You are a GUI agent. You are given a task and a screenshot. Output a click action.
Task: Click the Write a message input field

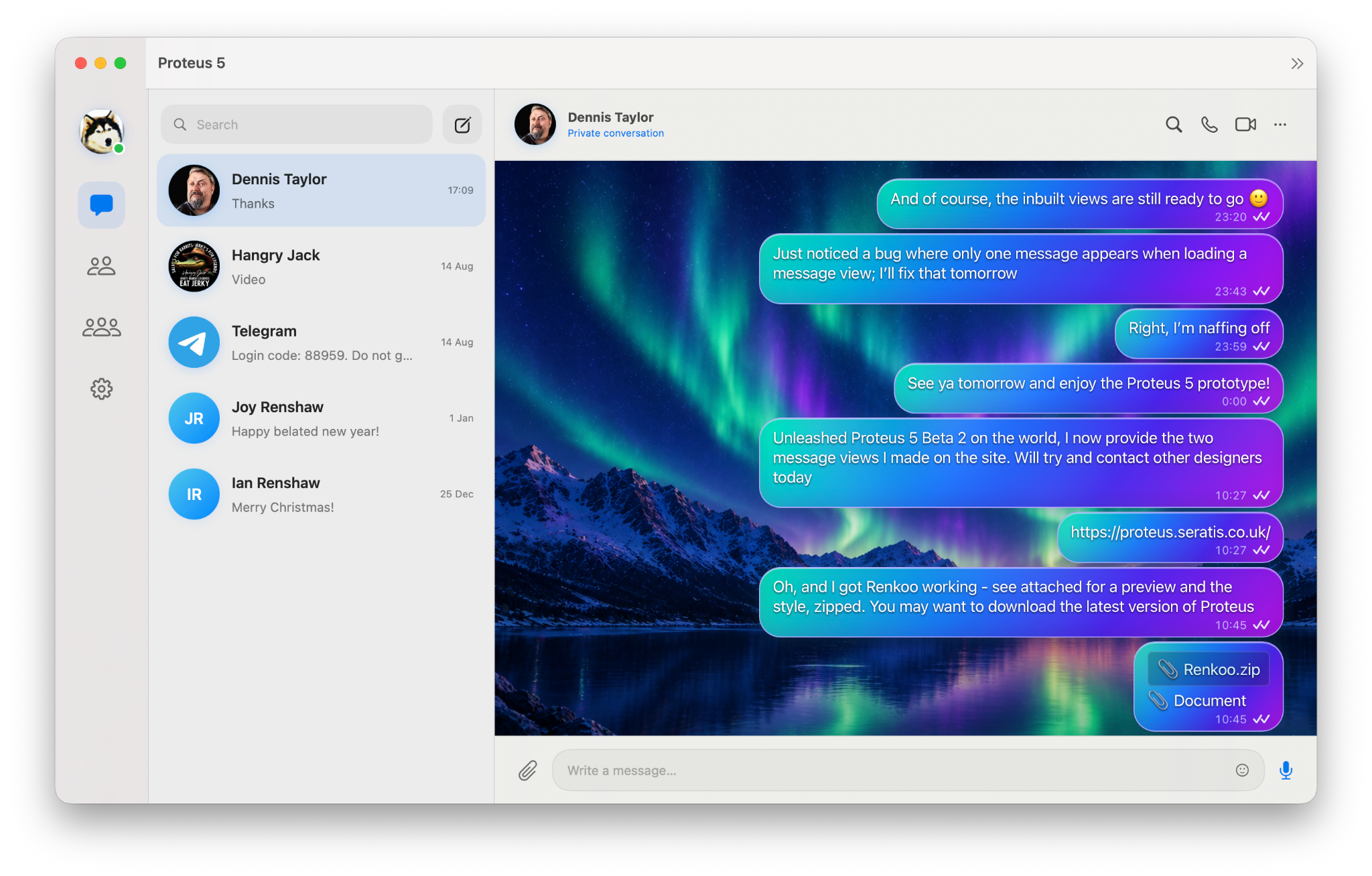[908, 771]
